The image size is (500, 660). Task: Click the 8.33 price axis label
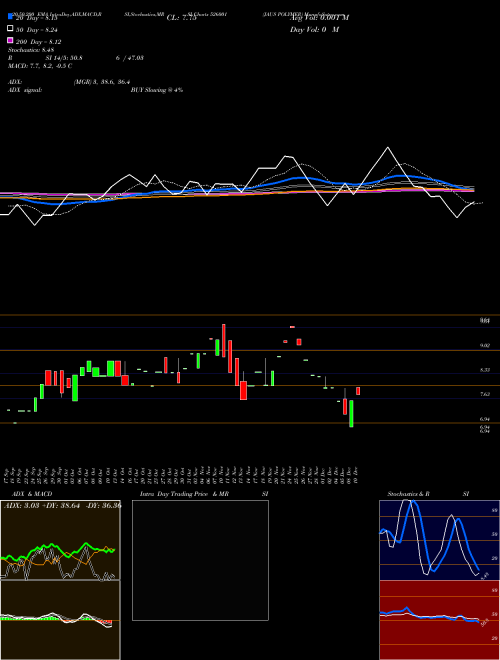pos(484,370)
